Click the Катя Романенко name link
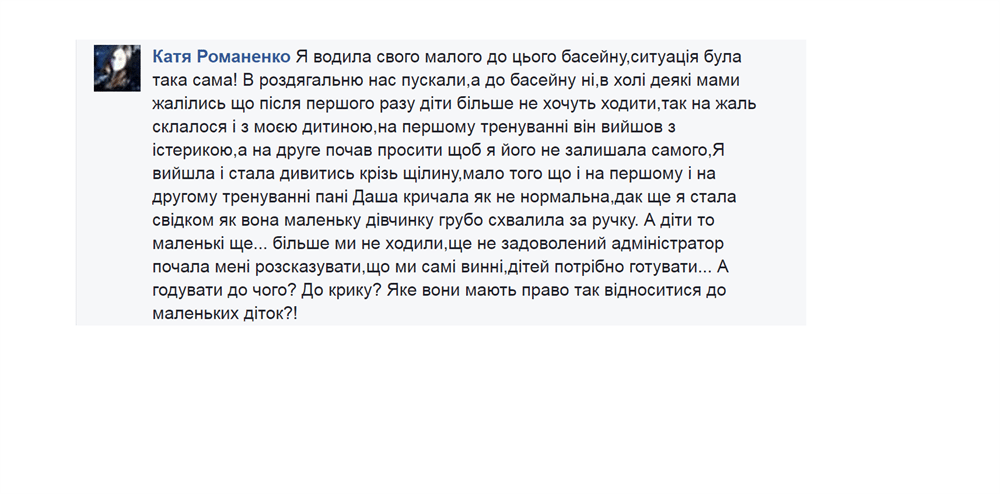Viewport: 1000px width, 494px height. coord(221,57)
